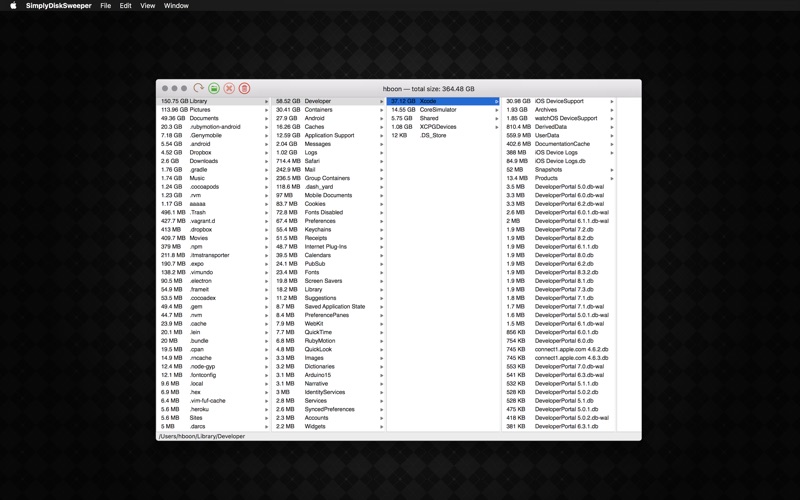Viewport: 800px width, 500px height.
Task: Expand arrow next to iOS DeviceSupport row
Action: 612,101
